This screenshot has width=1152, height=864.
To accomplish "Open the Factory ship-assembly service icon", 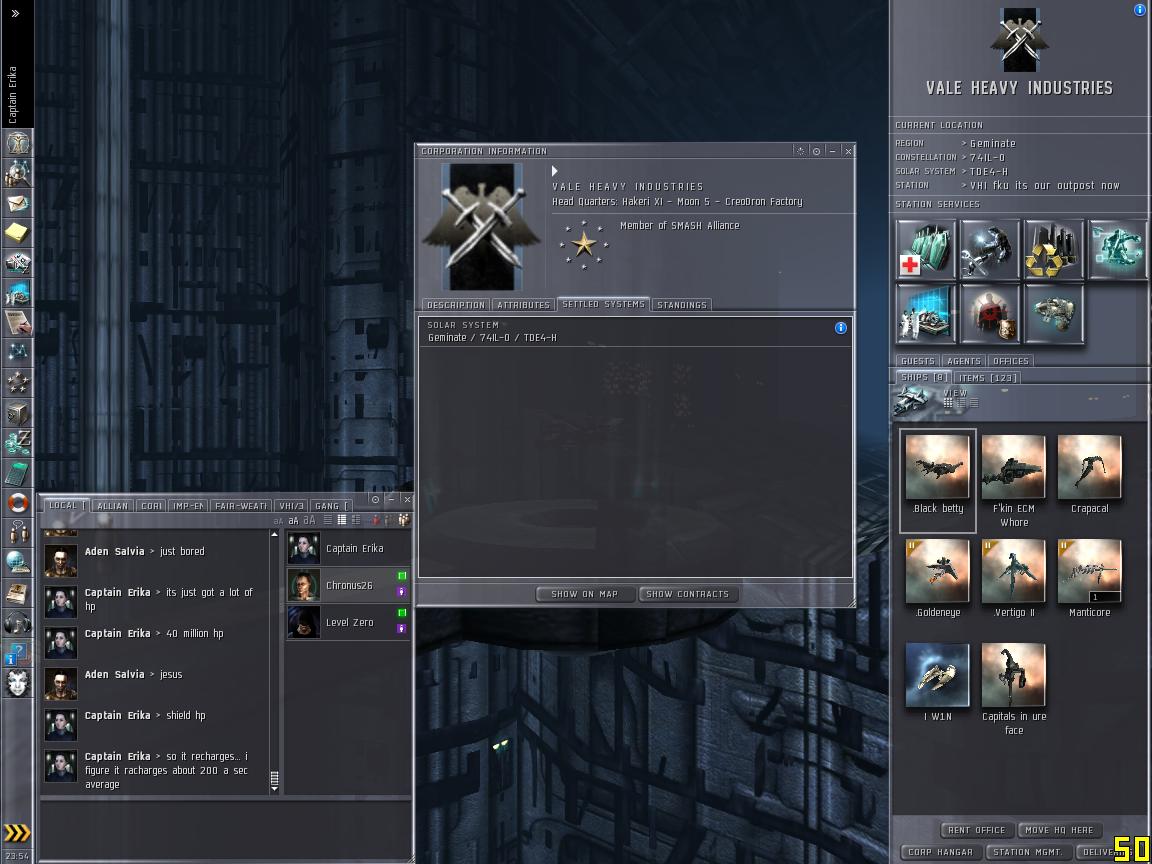I will [1054, 314].
